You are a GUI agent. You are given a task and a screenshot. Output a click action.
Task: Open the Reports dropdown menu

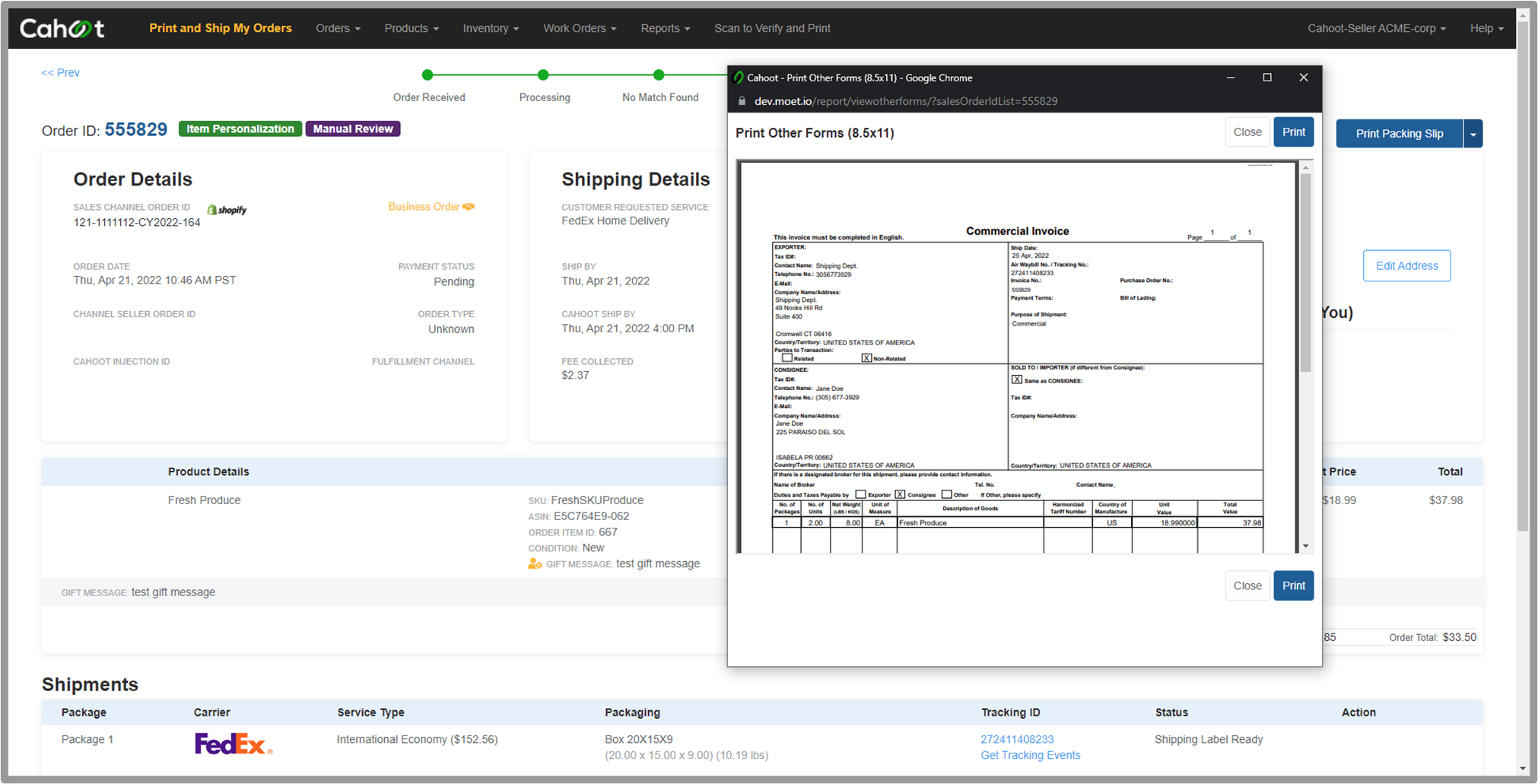(x=665, y=28)
